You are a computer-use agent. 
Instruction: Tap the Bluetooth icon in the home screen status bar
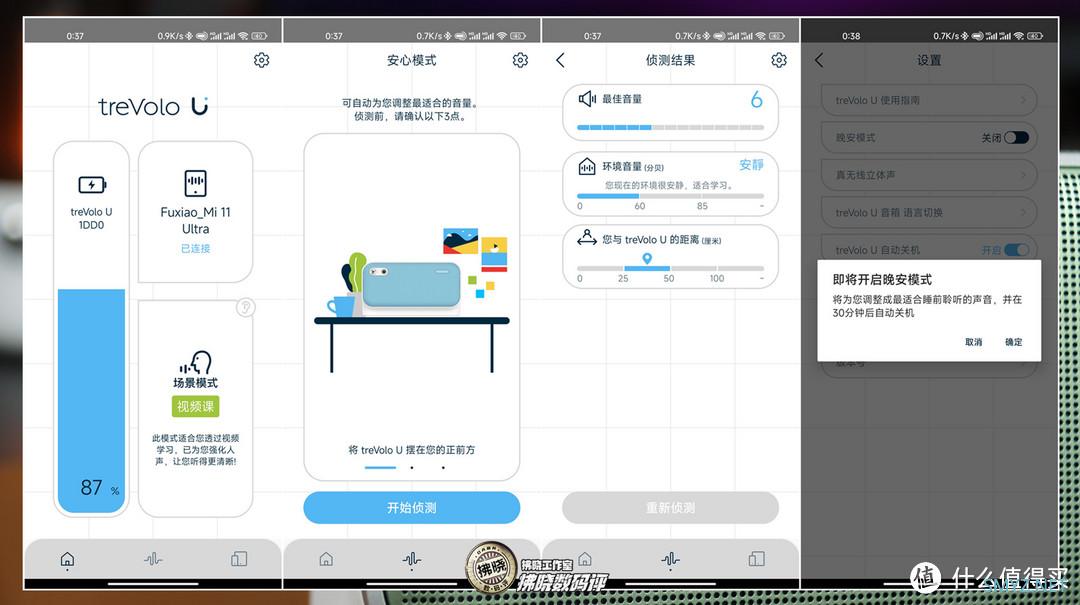[x=189, y=36]
